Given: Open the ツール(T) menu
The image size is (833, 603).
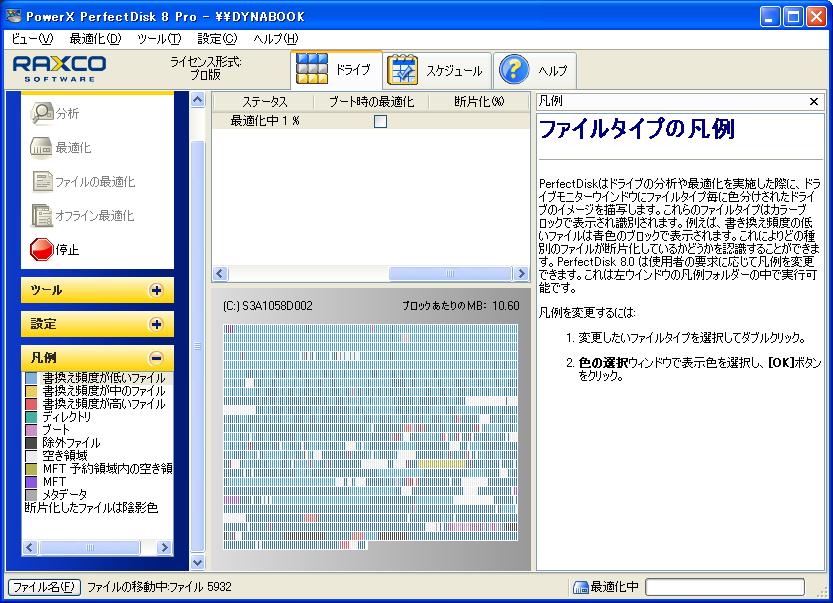Looking at the screenshot, I should pos(159,39).
